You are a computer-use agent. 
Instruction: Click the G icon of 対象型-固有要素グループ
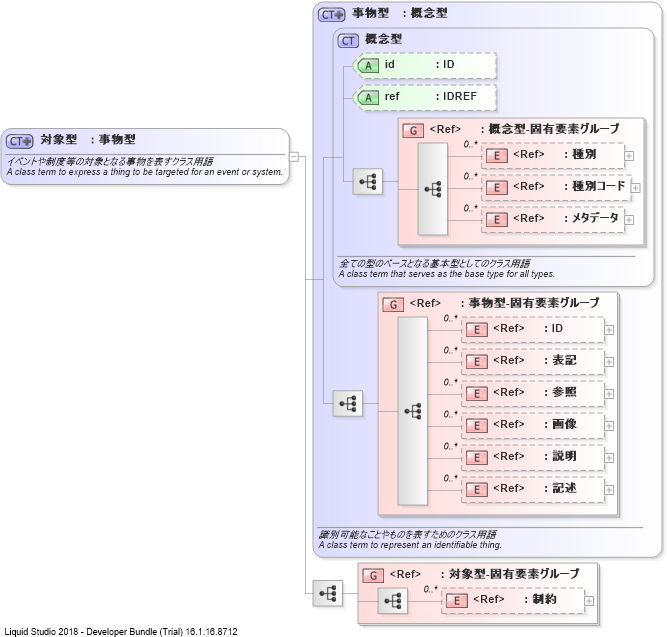[x=373, y=576]
